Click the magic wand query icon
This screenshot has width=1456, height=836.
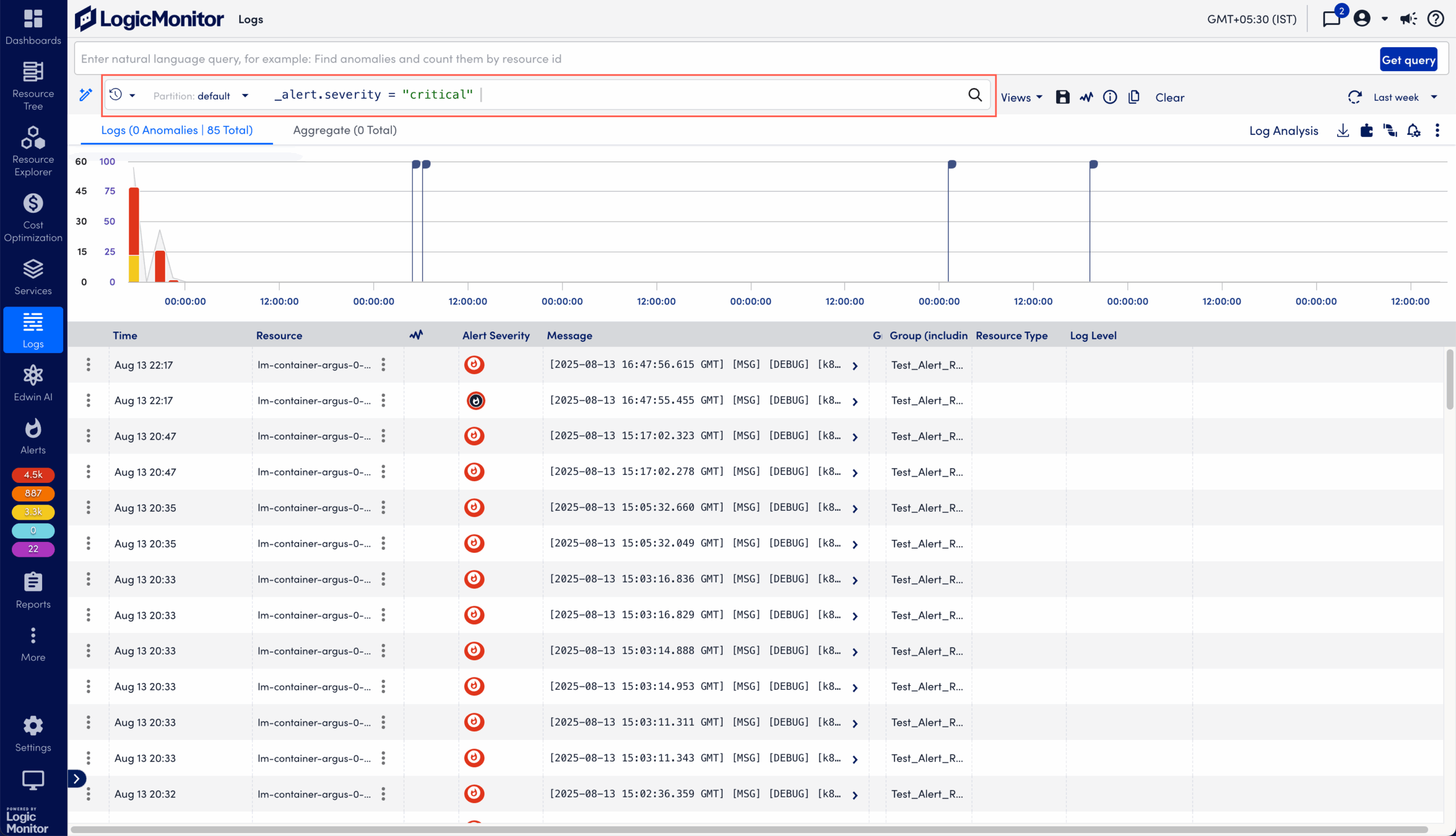(85, 95)
